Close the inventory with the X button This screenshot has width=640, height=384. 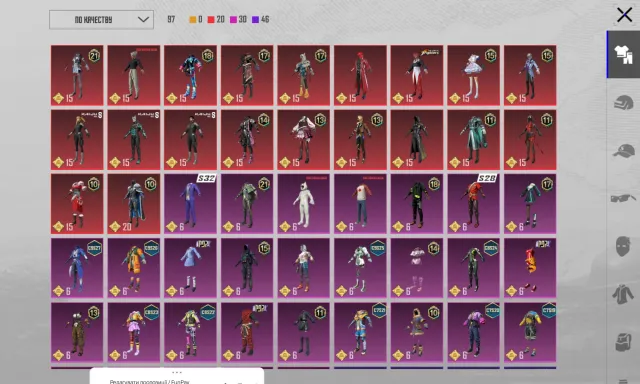pos(624,15)
